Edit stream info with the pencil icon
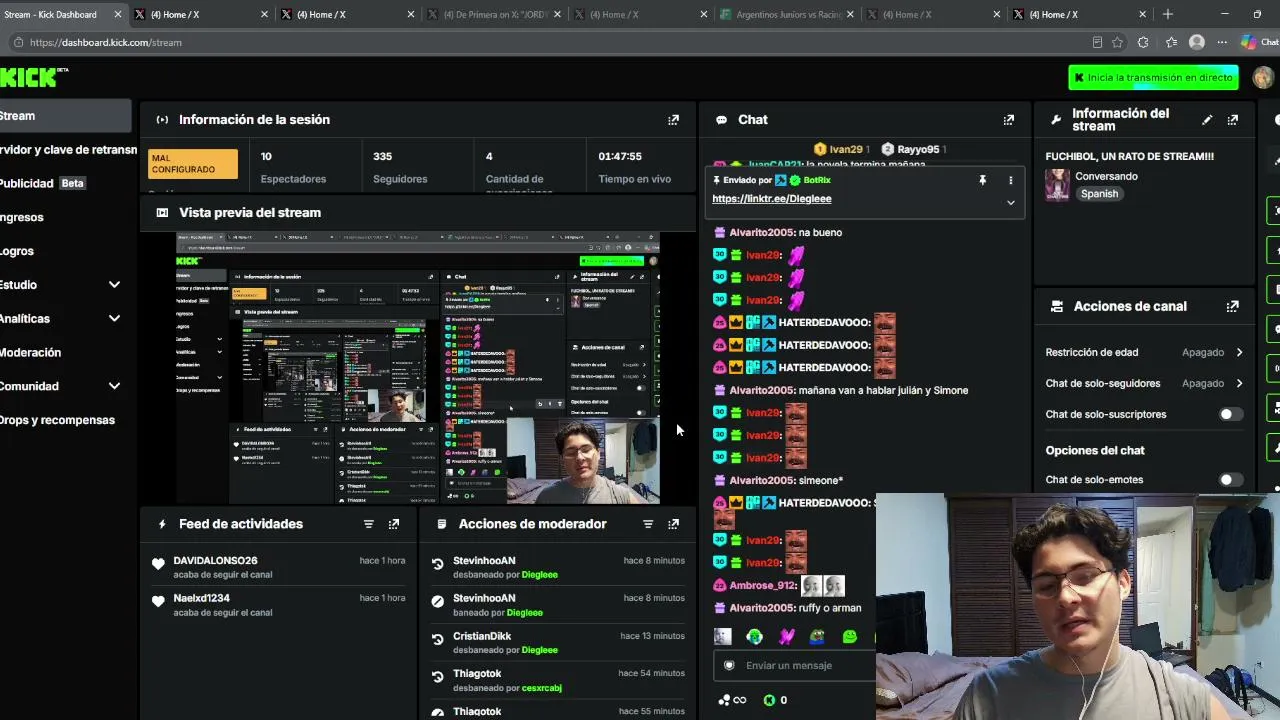 pos(1207,120)
